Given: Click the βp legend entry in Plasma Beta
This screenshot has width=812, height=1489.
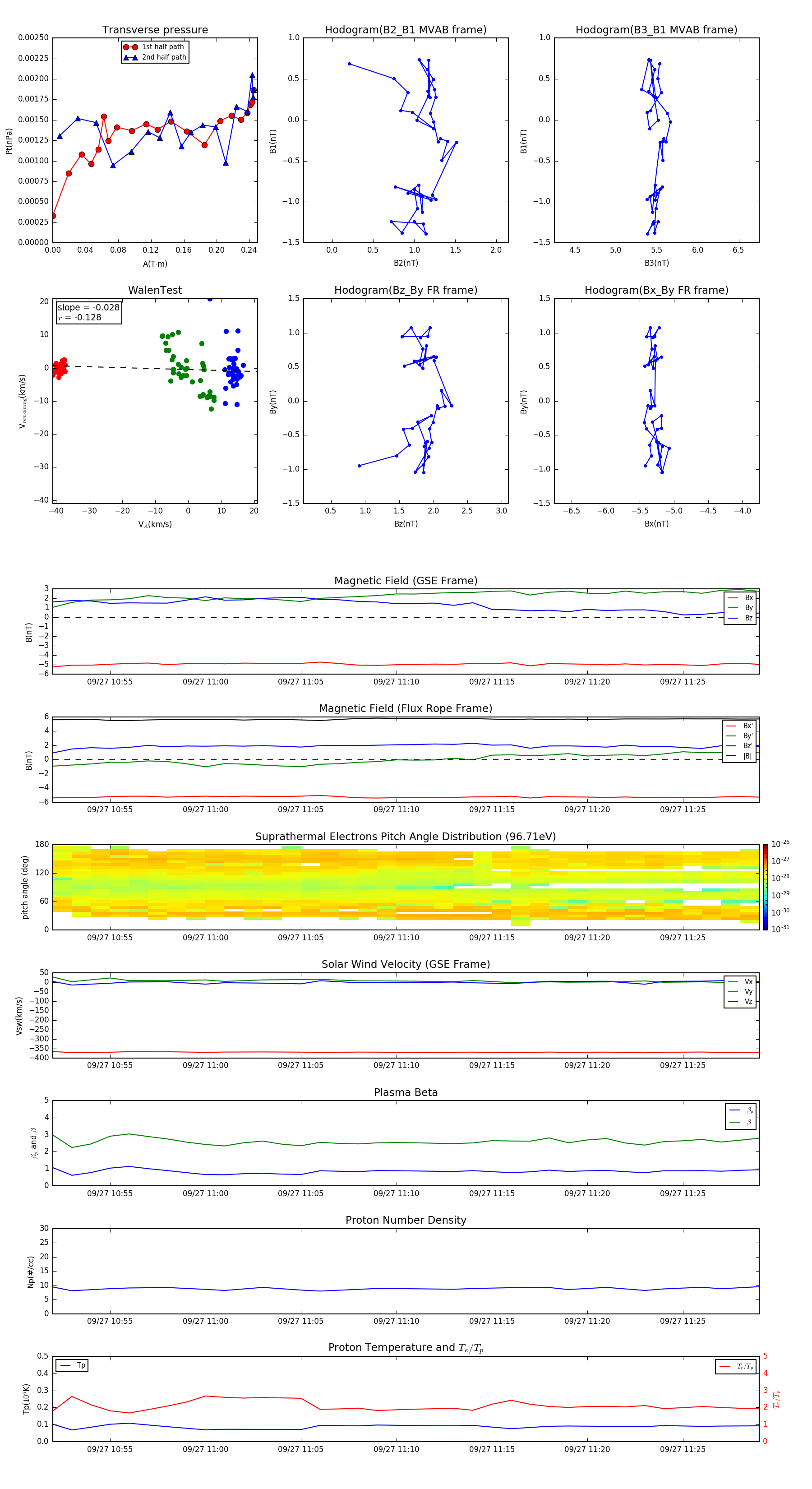Looking at the screenshot, I should 741,1110.
